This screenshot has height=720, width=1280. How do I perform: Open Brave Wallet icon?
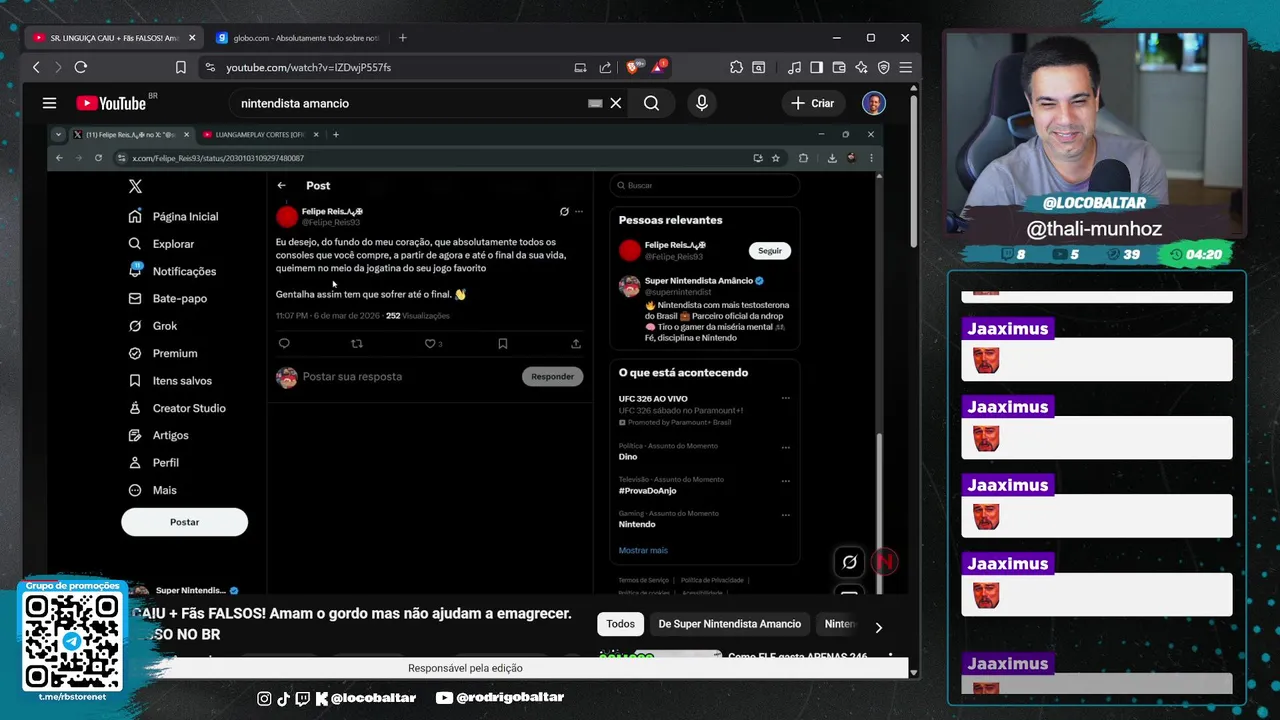tap(838, 67)
